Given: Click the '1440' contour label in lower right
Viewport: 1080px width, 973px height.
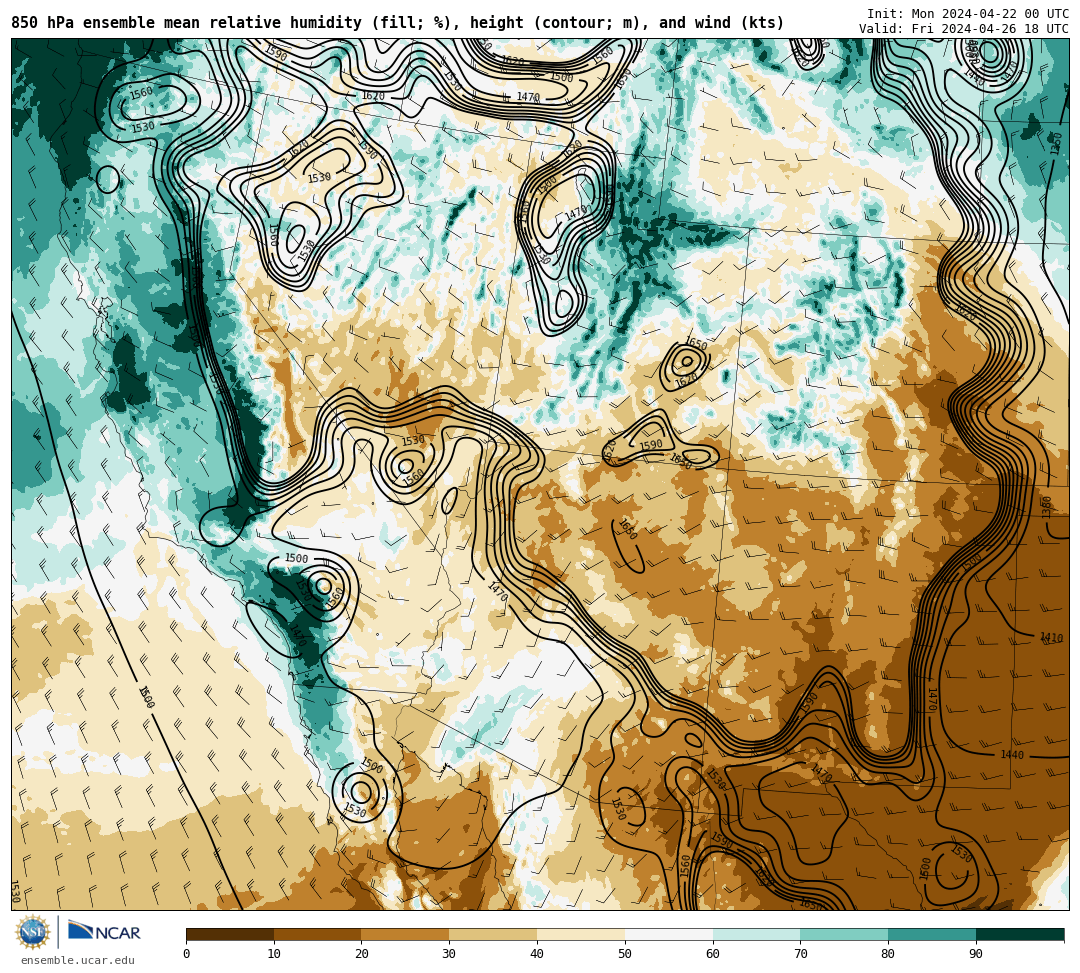Looking at the screenshot, I should click(1012, 755).
